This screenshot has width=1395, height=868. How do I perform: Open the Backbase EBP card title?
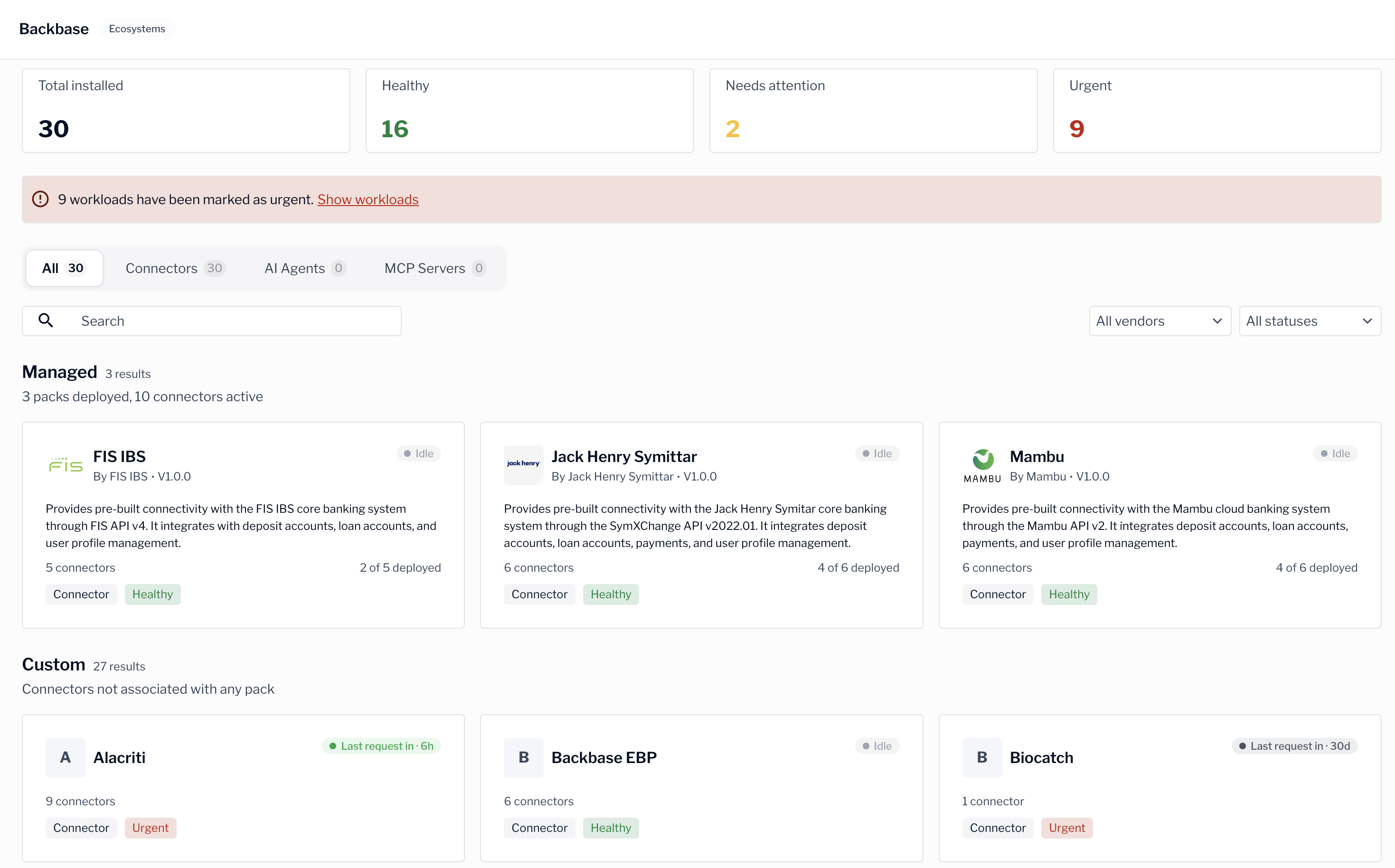pos(604,757)
